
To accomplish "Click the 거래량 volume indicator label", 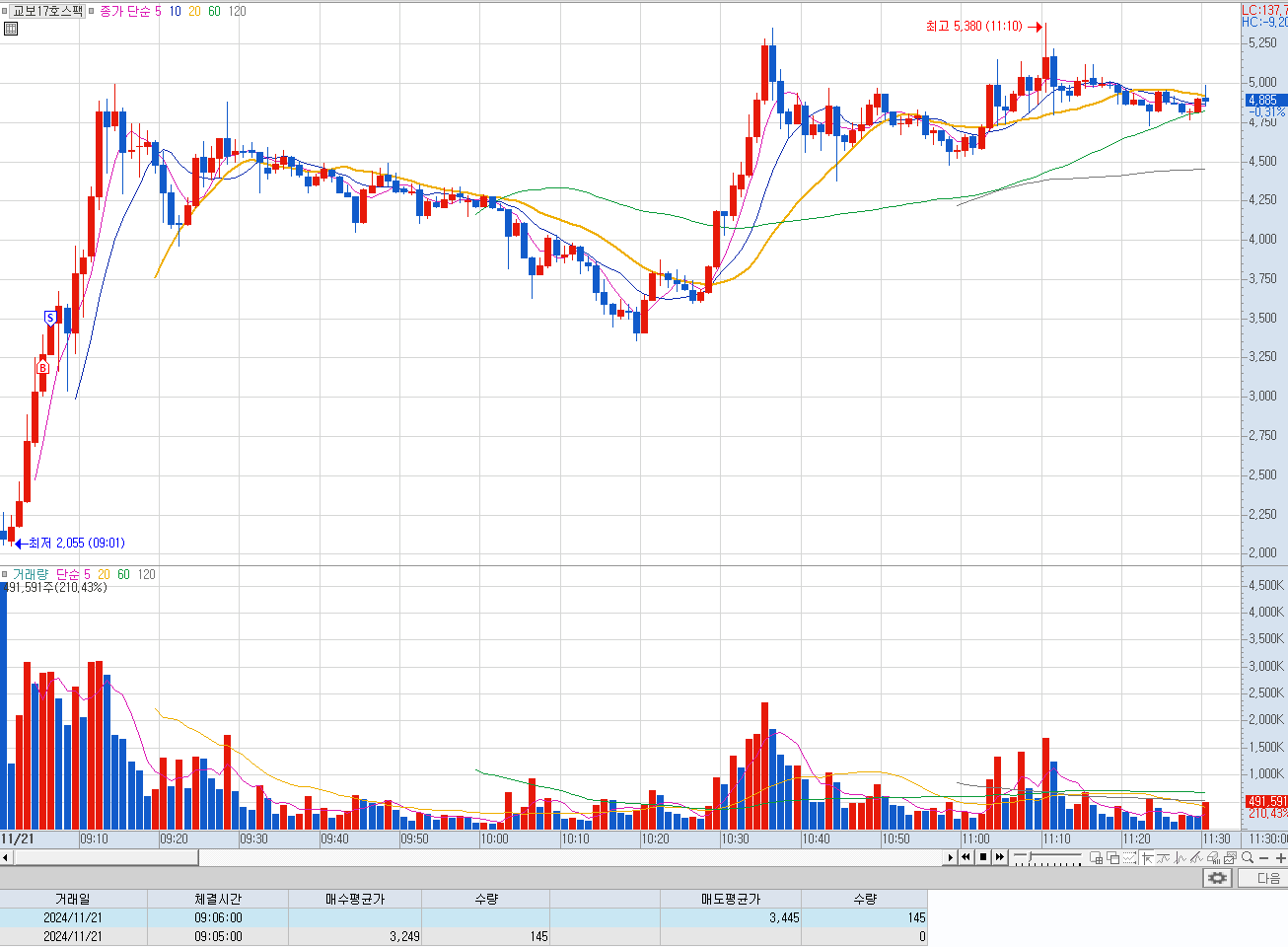I will [30, 574].
